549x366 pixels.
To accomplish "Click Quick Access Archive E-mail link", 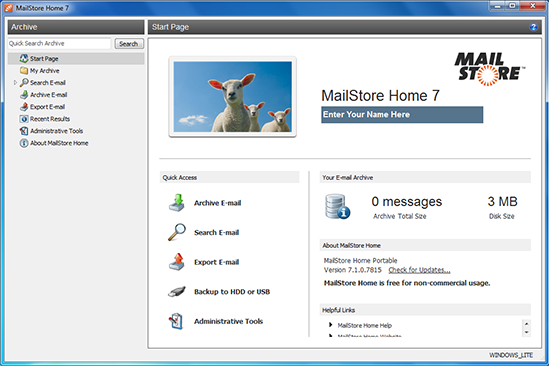I will click(x=217, y=203).
